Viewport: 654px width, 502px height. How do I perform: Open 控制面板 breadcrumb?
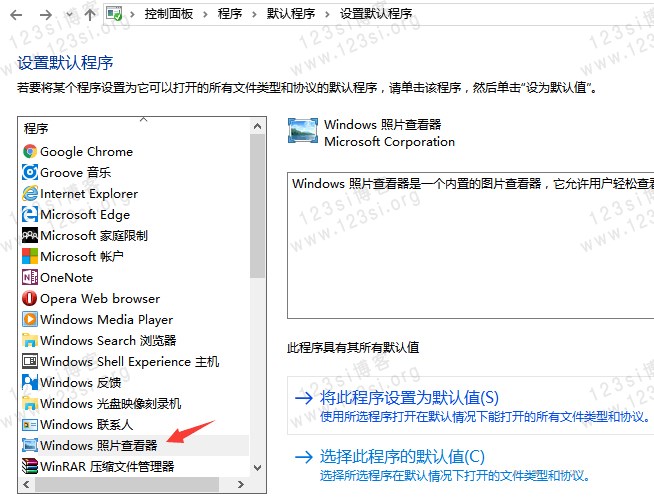click(169, 14)
